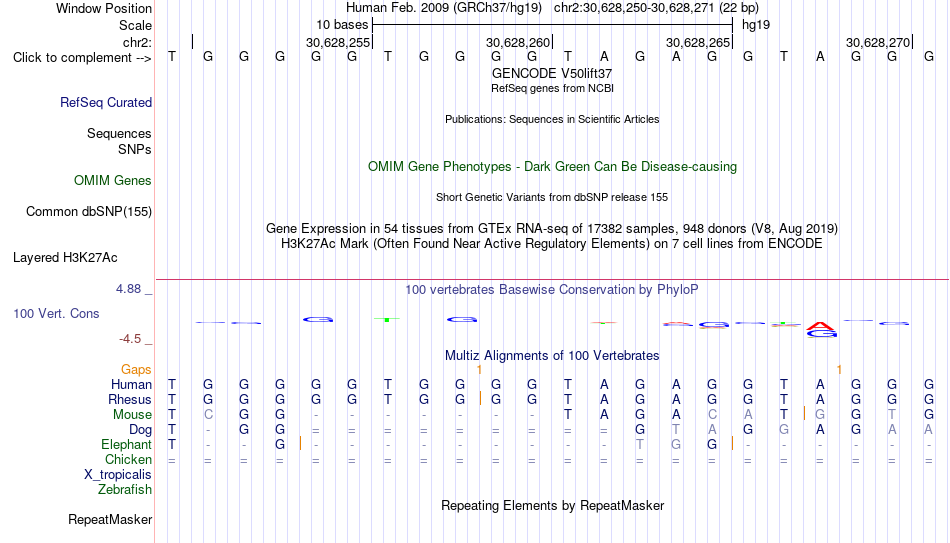Click the GENCODE V50lift37 track title
Image resolution: width=950 pixels, height=543 pixels.
tap(552, 73)
